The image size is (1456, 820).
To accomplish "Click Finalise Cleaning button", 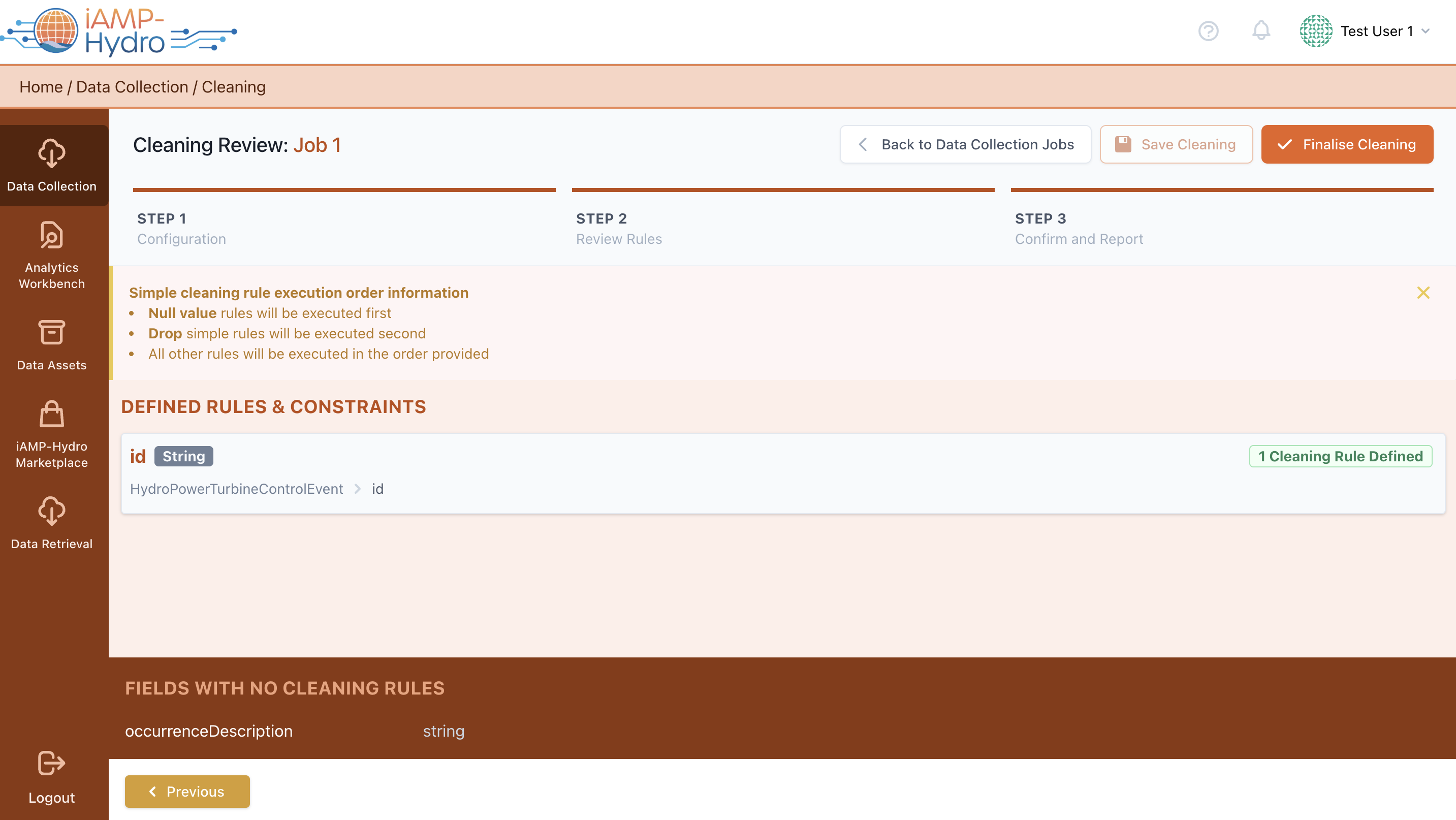I will tap(1346, 145).
